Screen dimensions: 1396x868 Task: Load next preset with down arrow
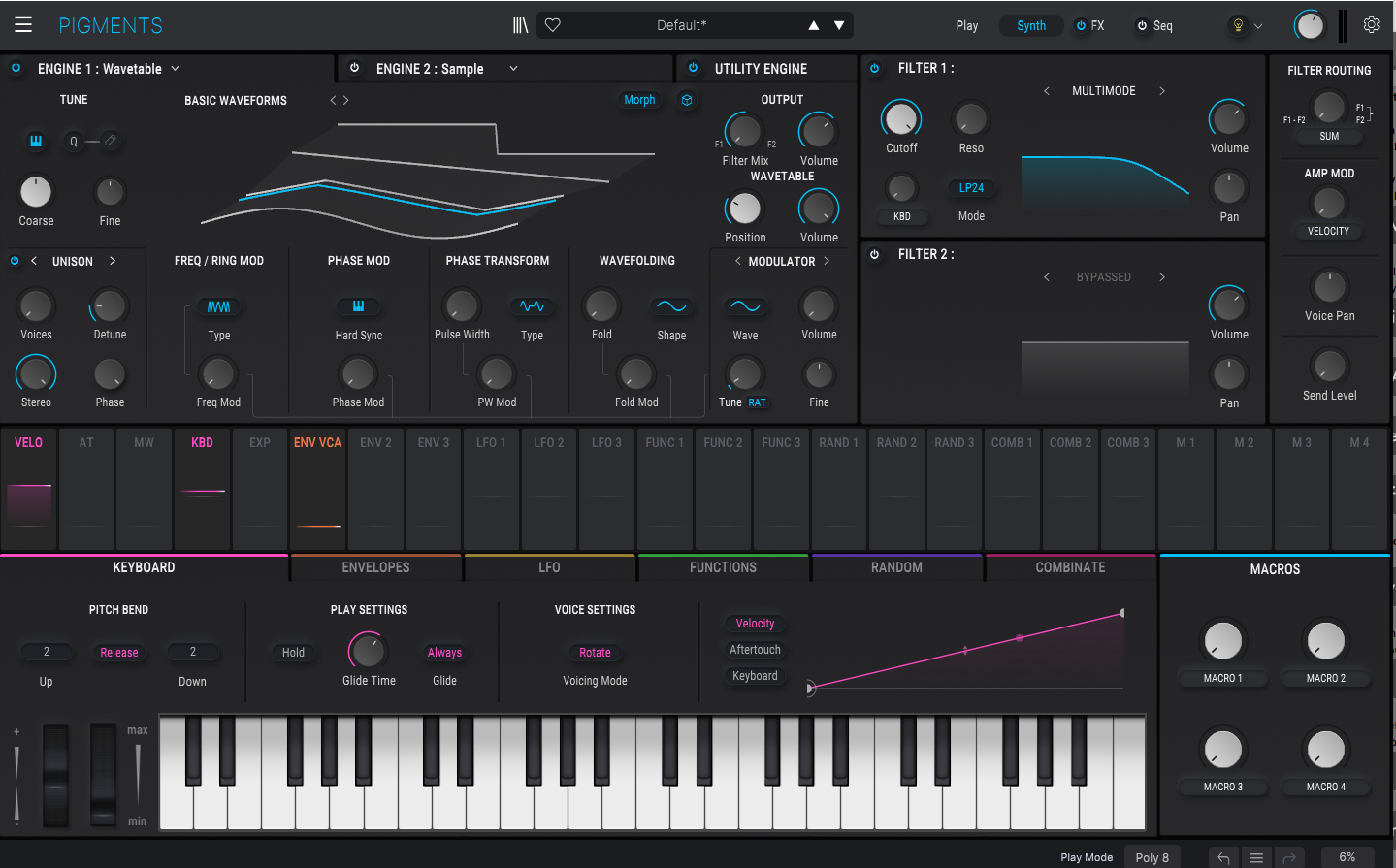click(839, 25)
